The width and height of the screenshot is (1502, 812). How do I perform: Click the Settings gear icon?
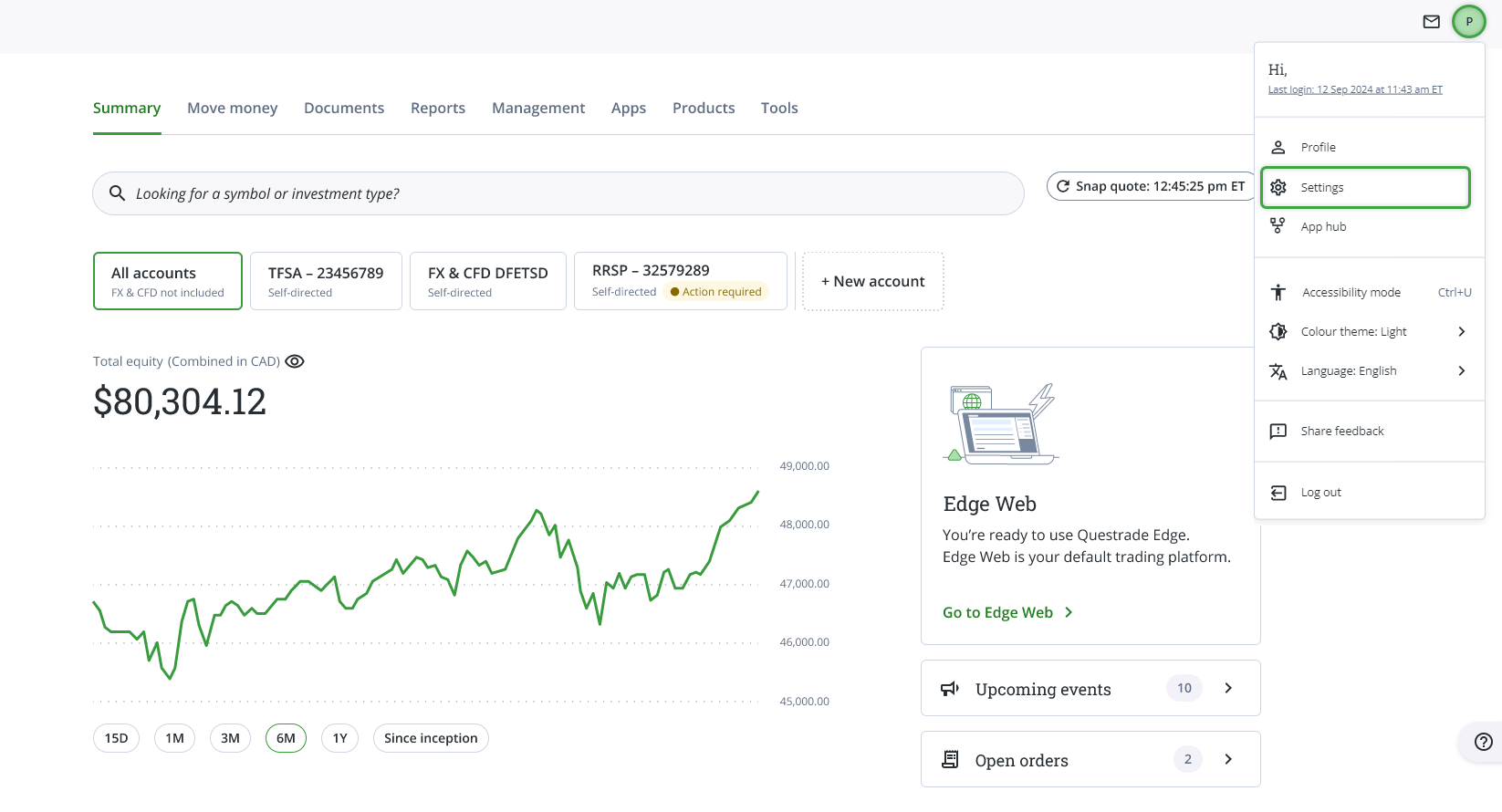(1278, 187)
